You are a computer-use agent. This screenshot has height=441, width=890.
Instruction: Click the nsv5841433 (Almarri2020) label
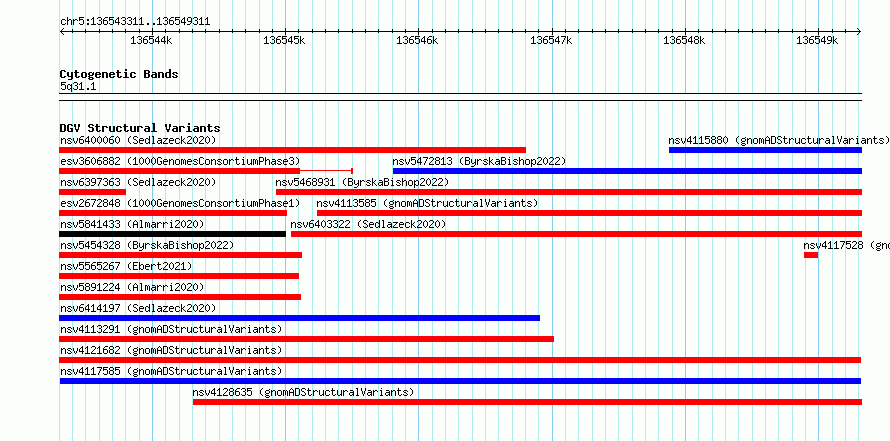(x=132, y=224)
